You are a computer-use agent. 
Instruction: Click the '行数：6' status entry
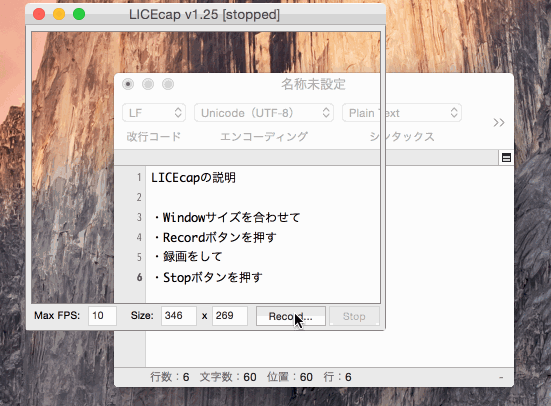tap(170, 377)
